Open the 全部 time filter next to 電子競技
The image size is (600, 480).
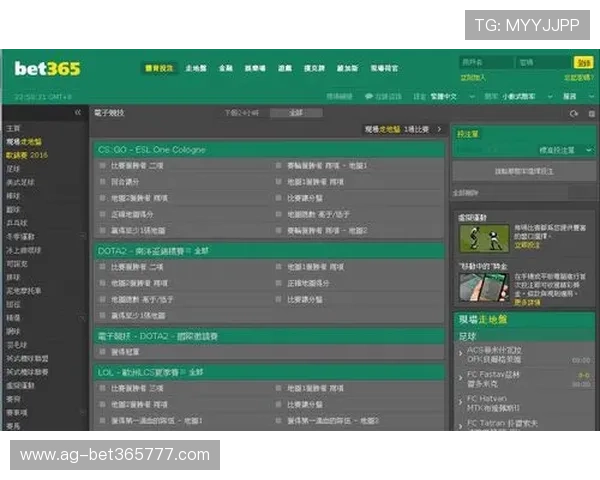pyautogui.click(x=296, y=113)
